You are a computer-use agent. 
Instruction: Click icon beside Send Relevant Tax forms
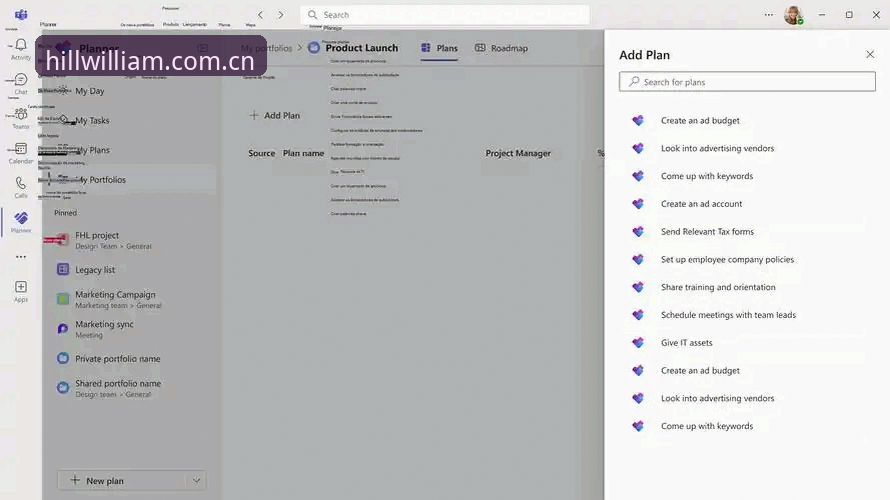639,232
